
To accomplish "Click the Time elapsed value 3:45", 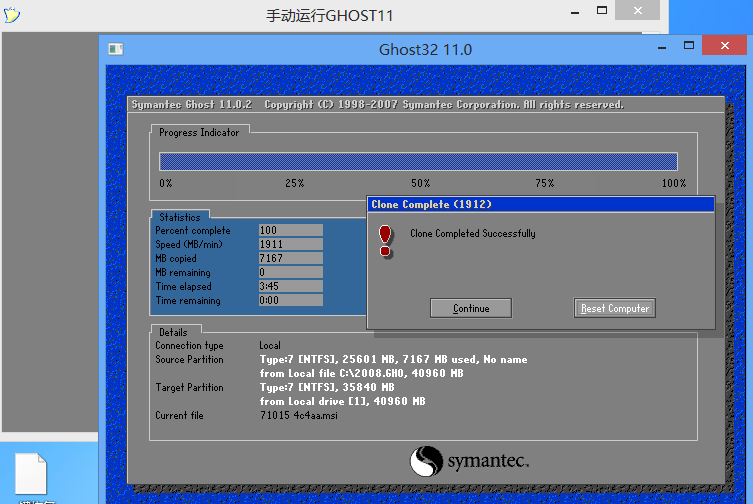I will [291, 286].
